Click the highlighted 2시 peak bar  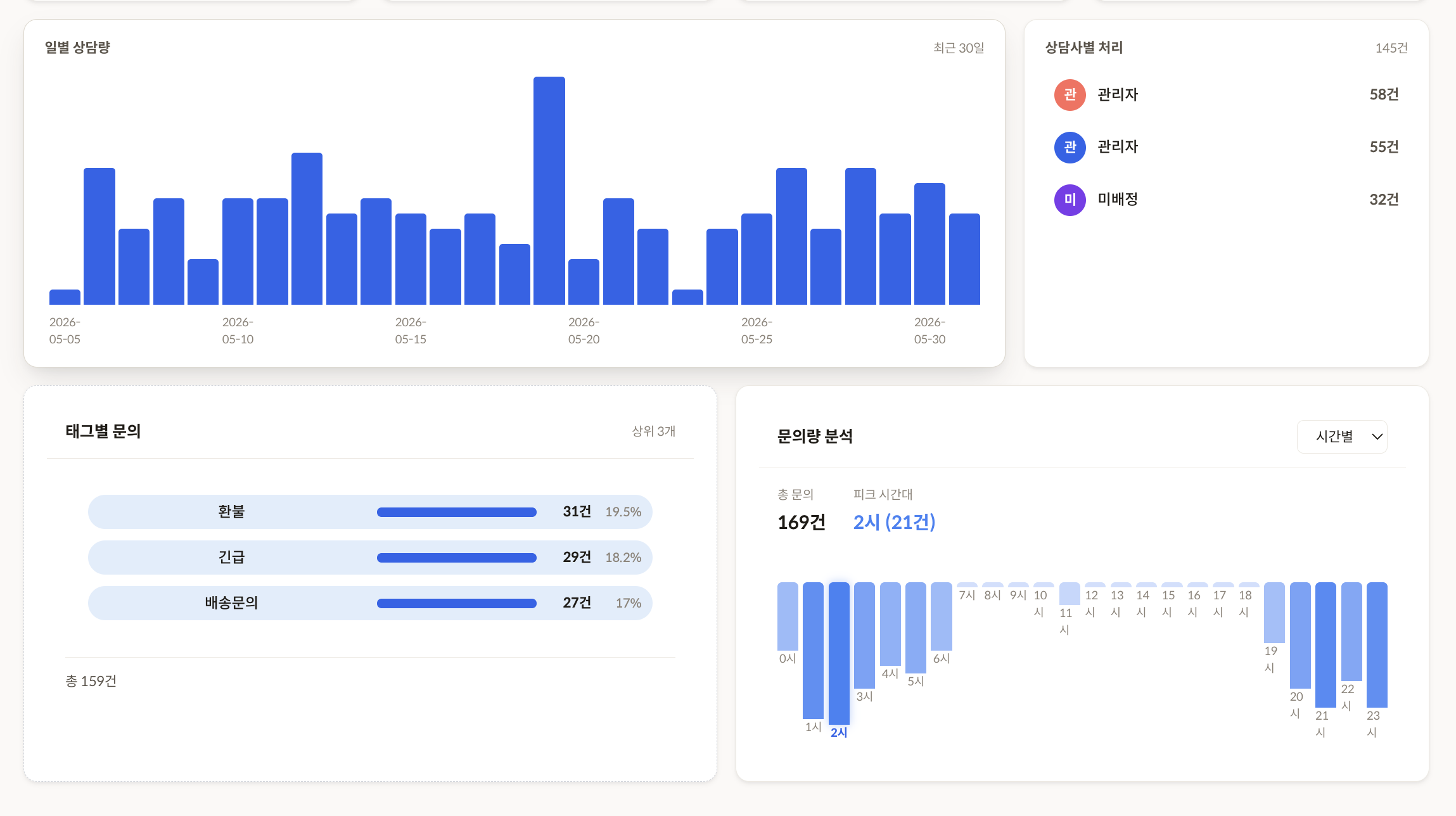click(x=839, y=653)
